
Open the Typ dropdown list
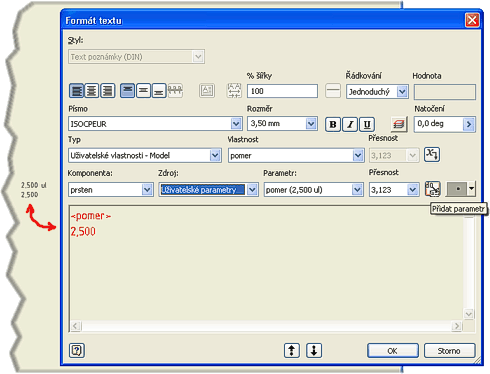[x=215, y=155]
